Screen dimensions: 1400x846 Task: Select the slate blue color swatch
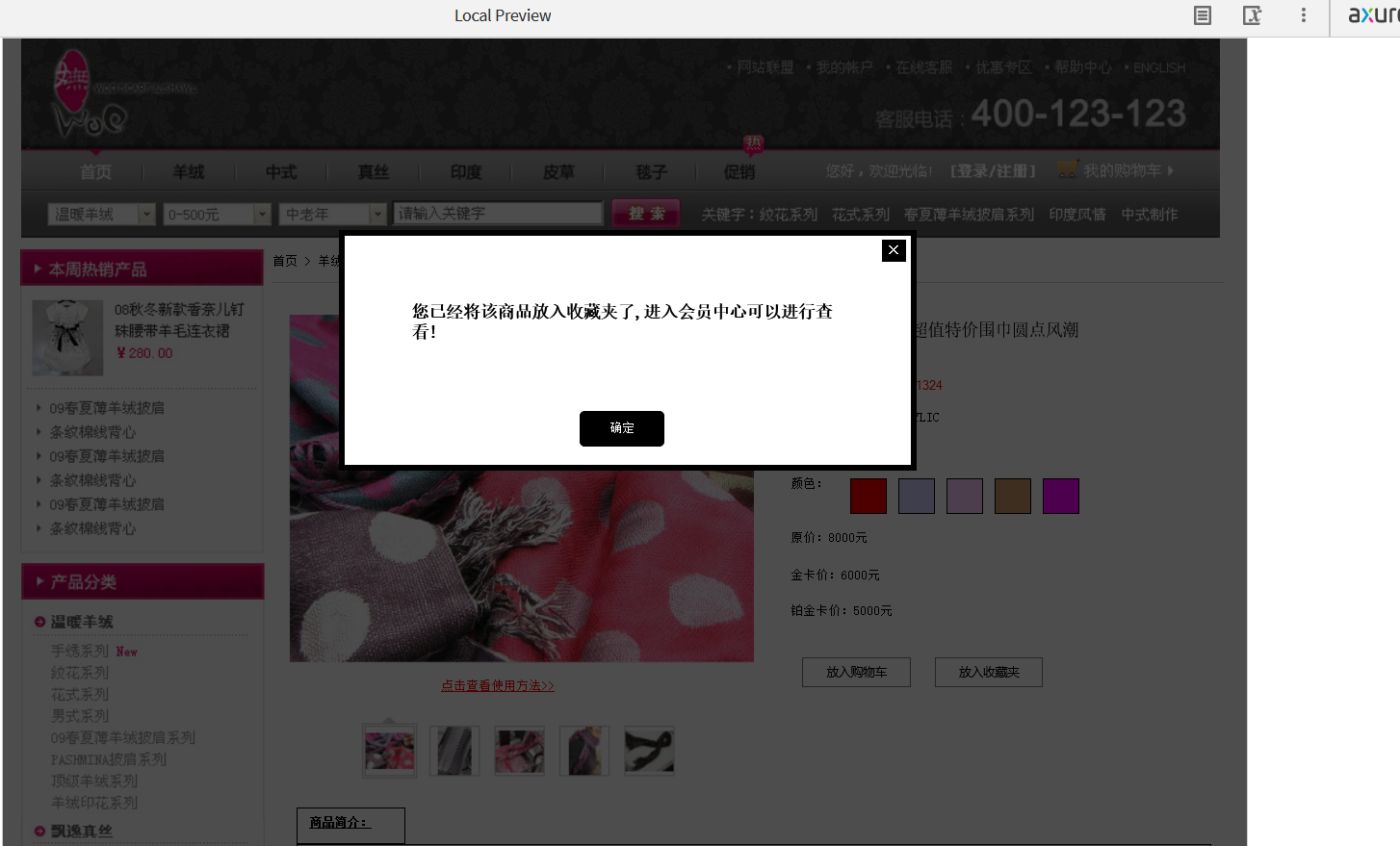tap(917, 496)
